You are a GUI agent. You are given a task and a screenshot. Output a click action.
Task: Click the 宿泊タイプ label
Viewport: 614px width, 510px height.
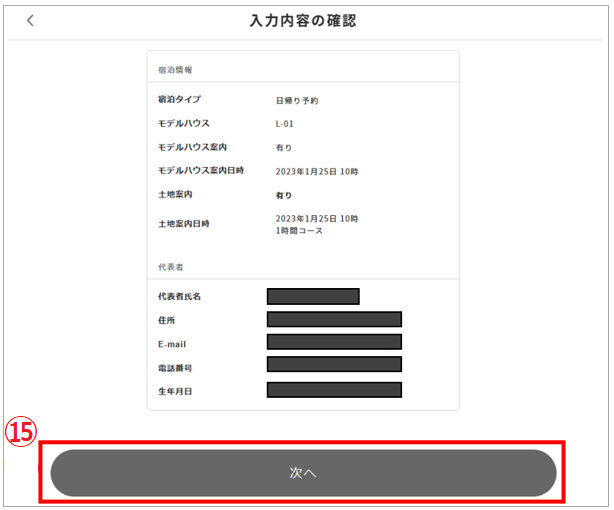coord(179,99)
